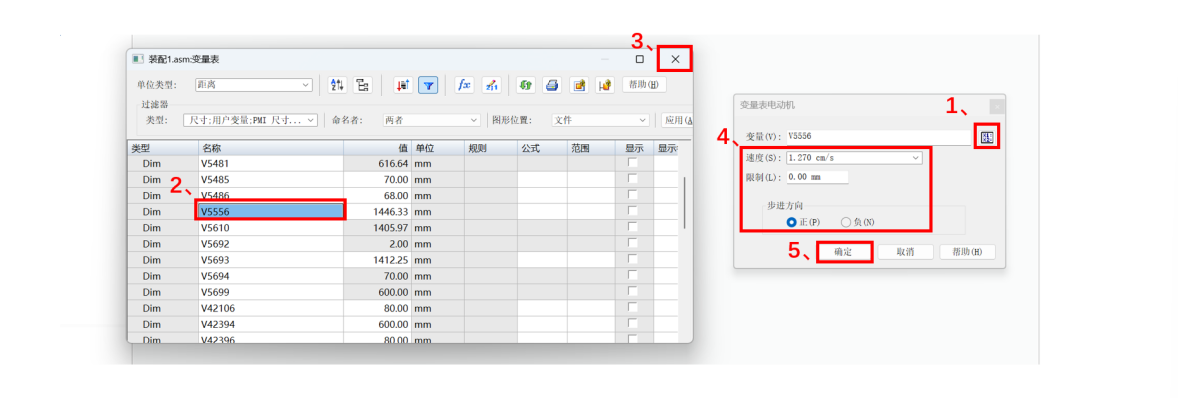
Task: Close the 装配1.asm 变量表 window
Action: [675, 59]
